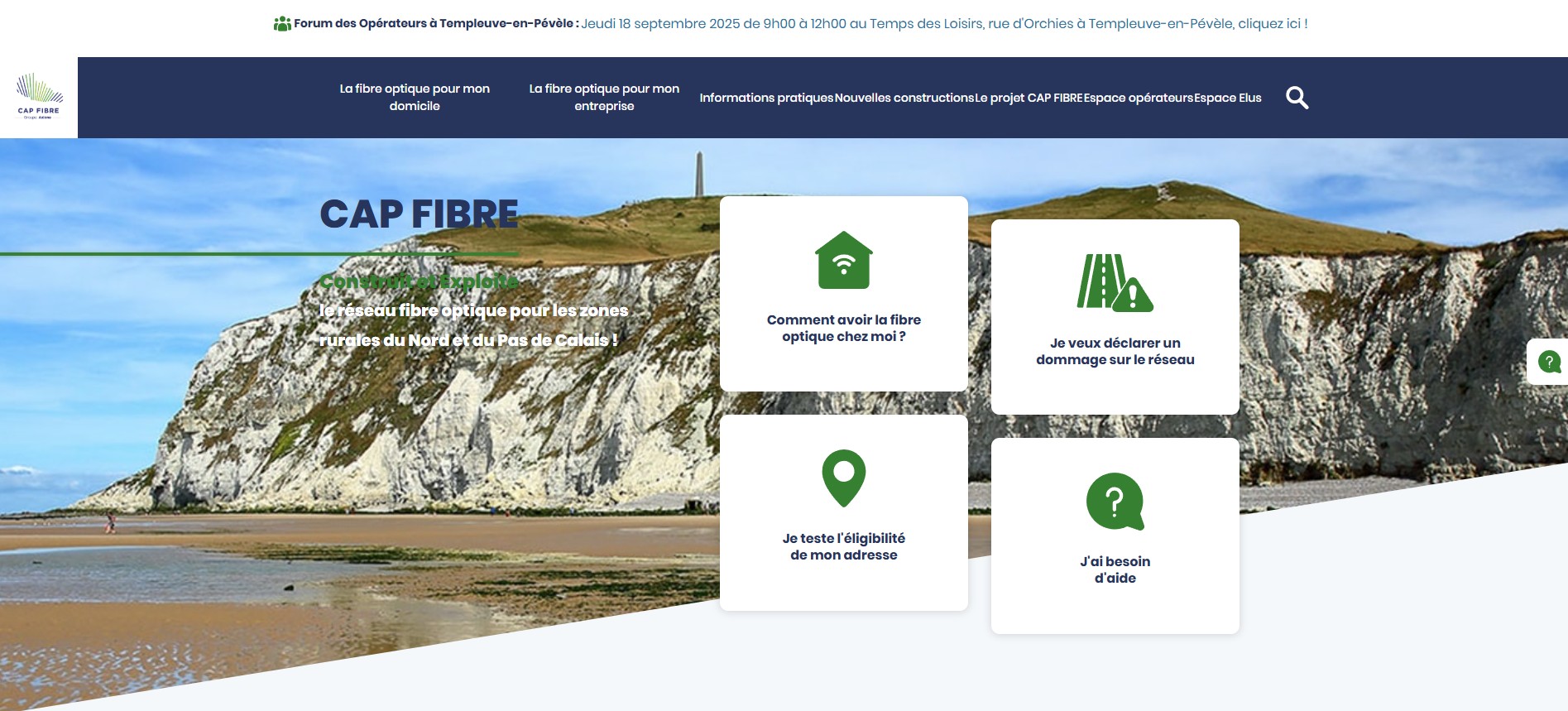Click the people group icon in banner

[282, 24]
